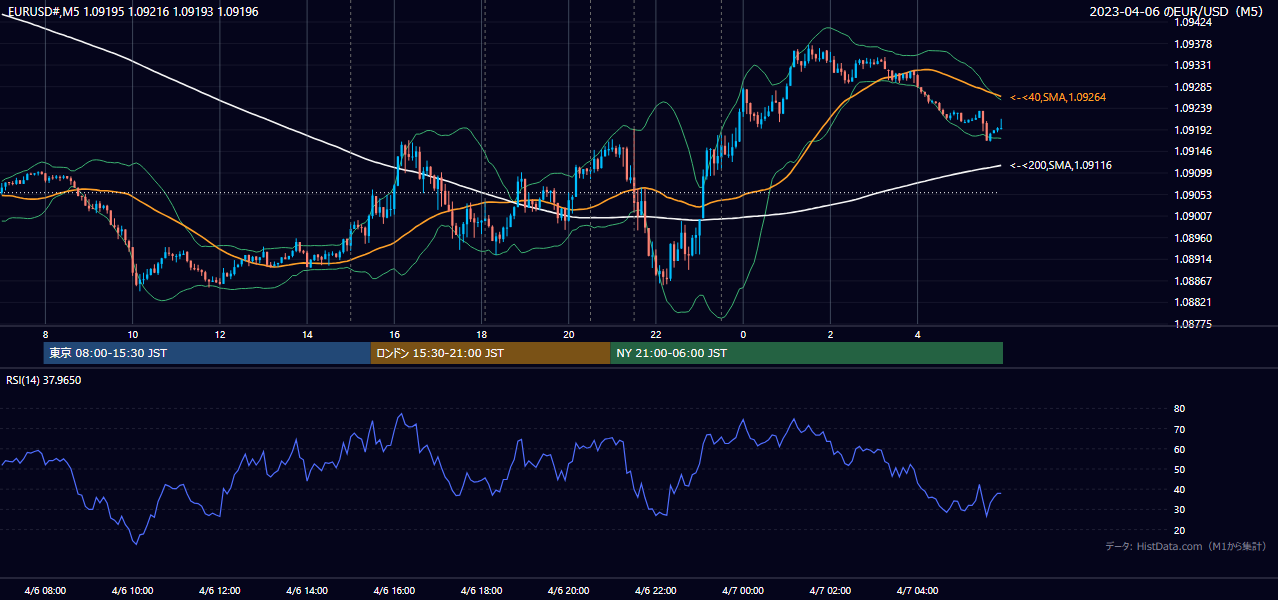Click the 4/6 14:00 time label

tap(307, 590)
